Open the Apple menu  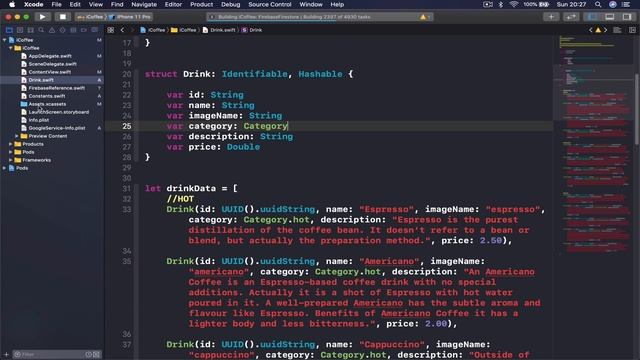(12, 4)
